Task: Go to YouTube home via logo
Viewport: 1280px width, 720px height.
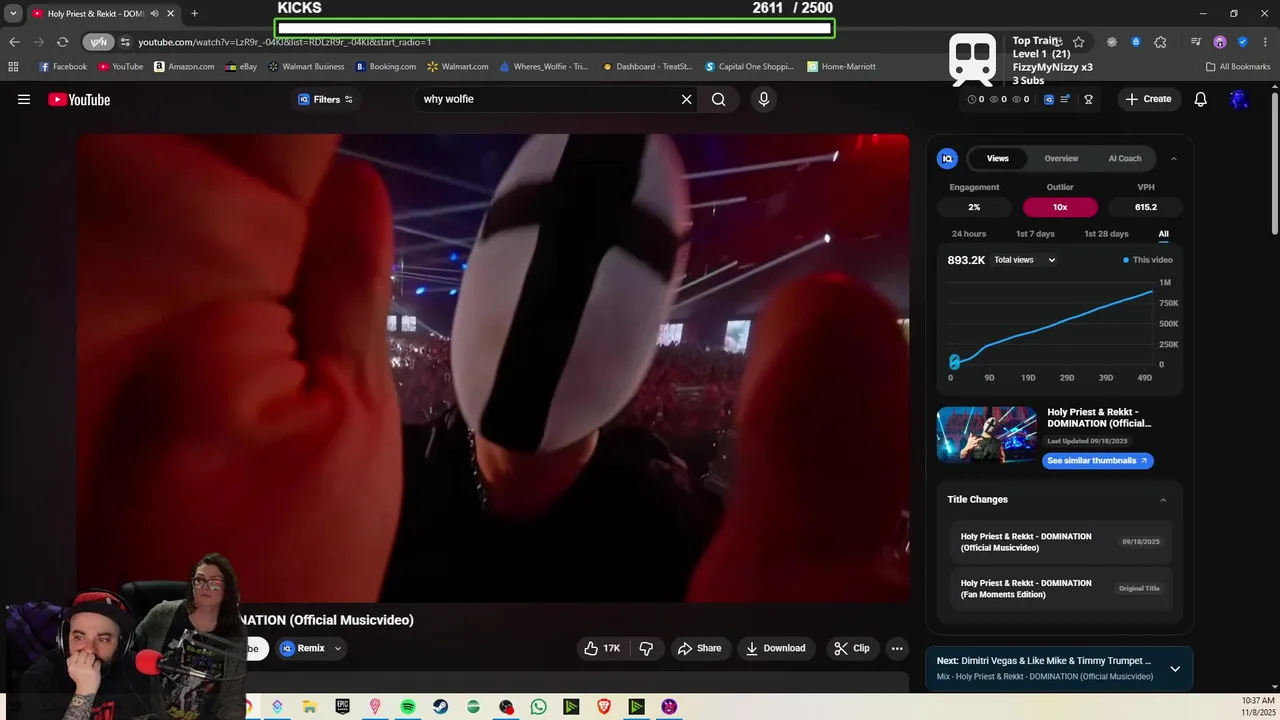Action: tap(79, 99)
